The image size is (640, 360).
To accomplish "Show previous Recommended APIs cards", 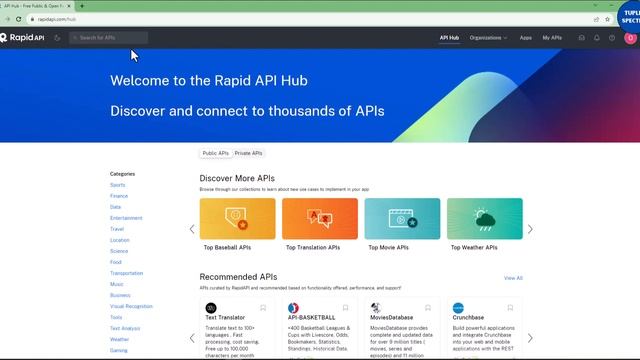I will (x=192, y=338).
